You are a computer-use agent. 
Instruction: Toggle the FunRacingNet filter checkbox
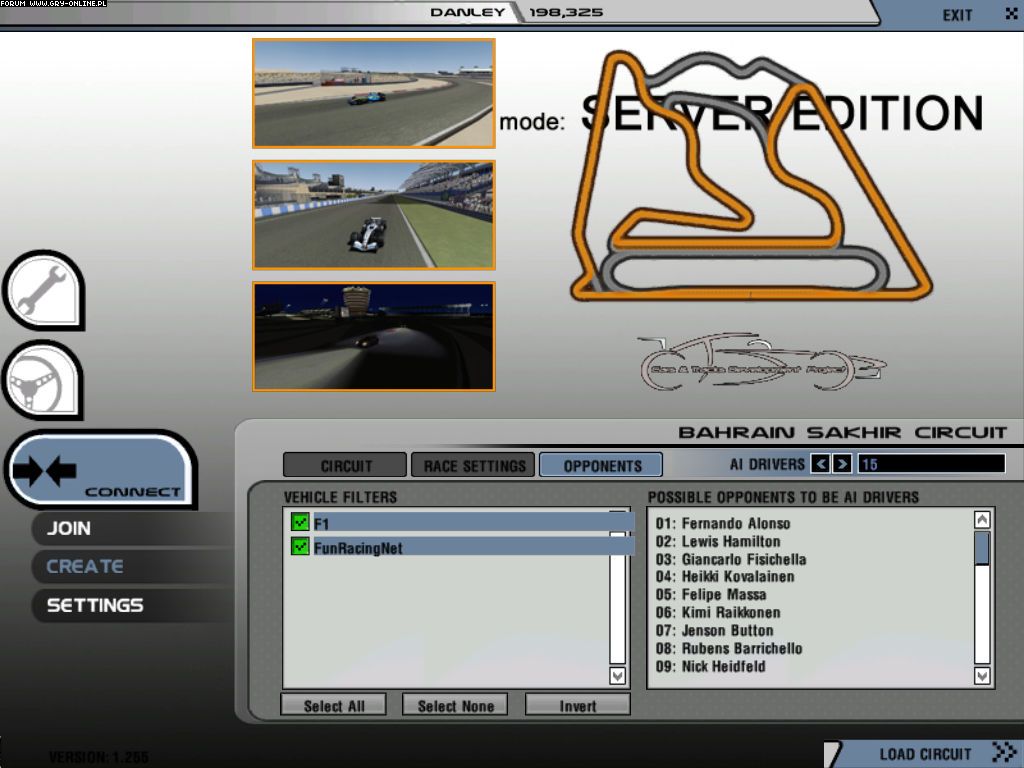300,546
